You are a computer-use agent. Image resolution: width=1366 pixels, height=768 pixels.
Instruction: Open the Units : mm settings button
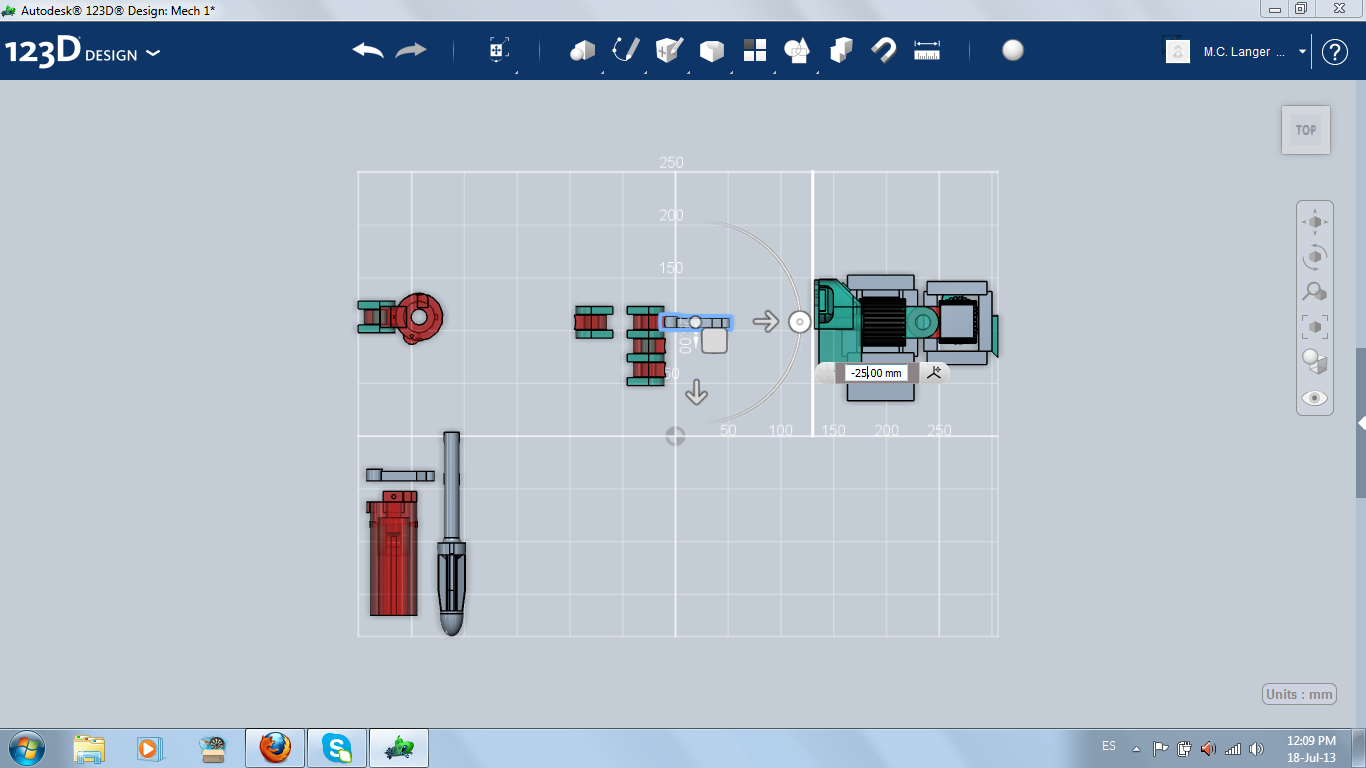1299,694
